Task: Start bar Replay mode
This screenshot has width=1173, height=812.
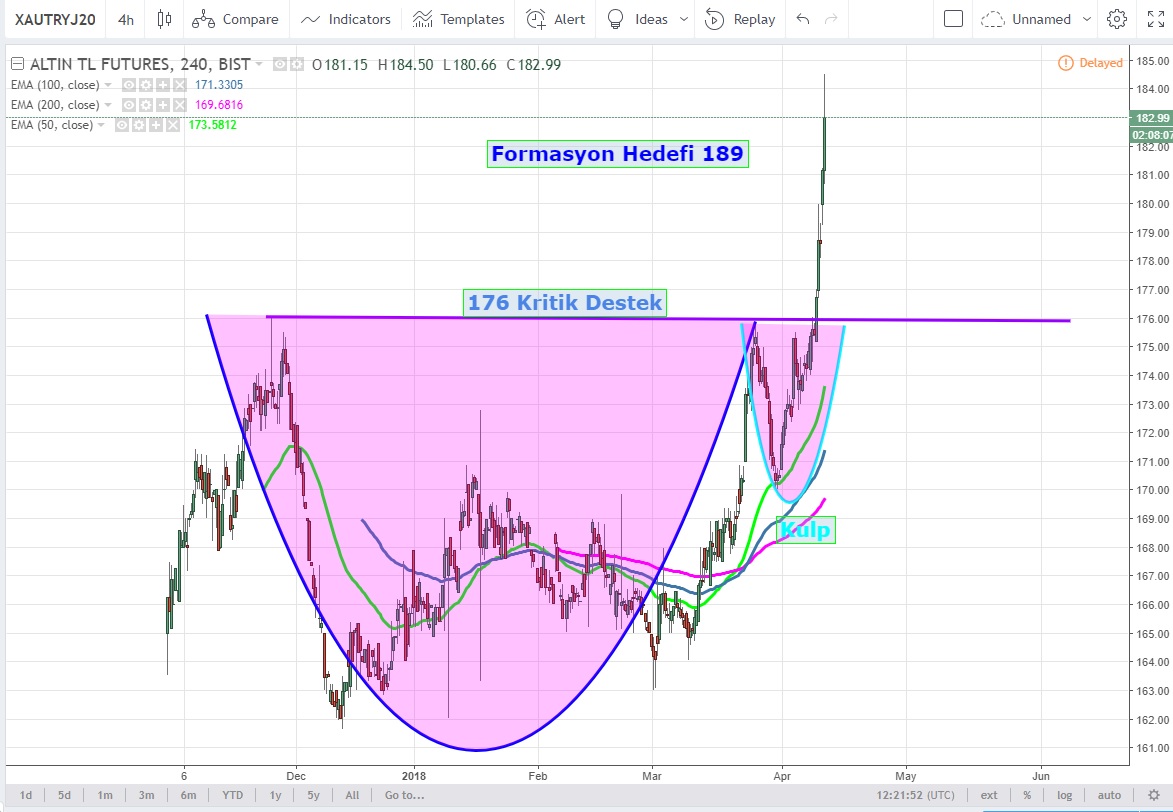Action: (740, 19)
